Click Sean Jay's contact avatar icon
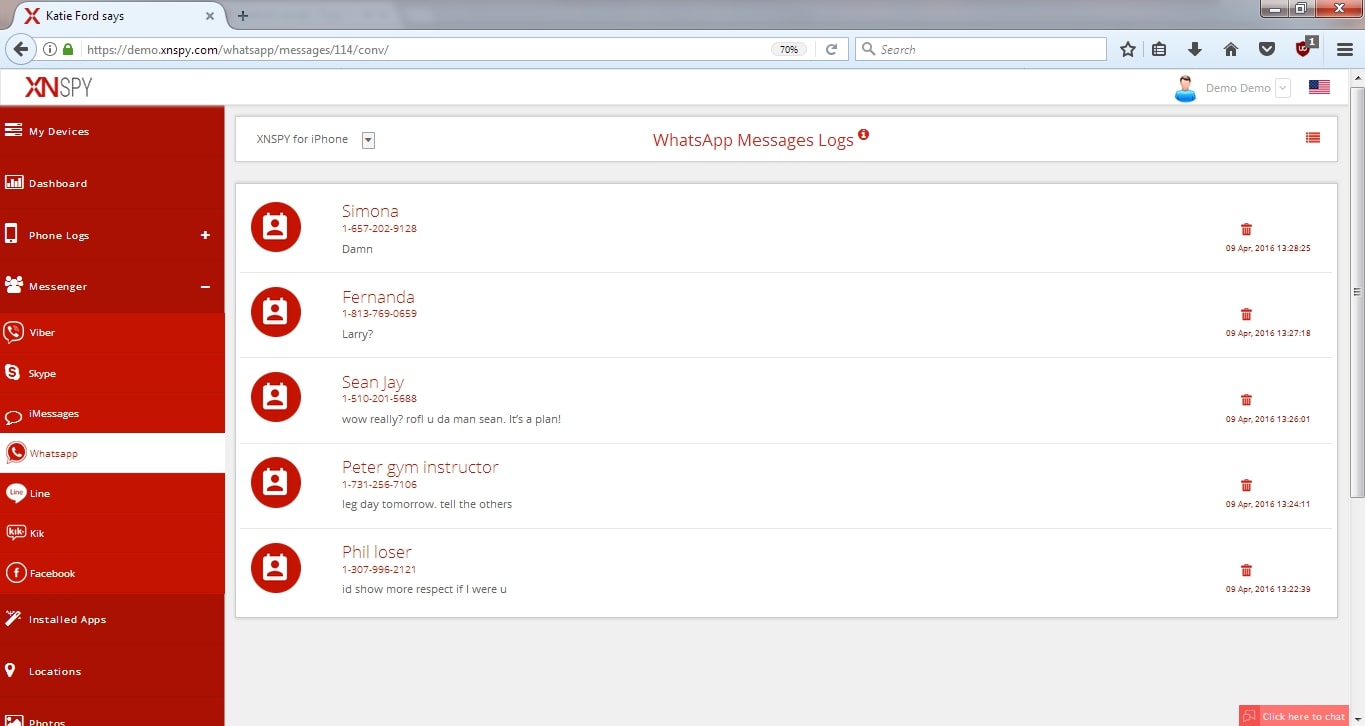 coord(276,397)
